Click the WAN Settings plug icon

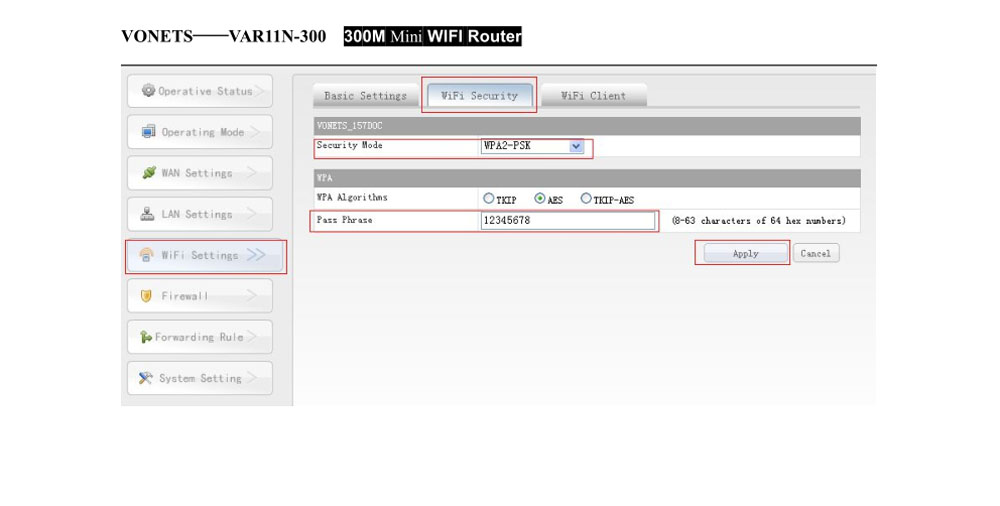point(149,172)
